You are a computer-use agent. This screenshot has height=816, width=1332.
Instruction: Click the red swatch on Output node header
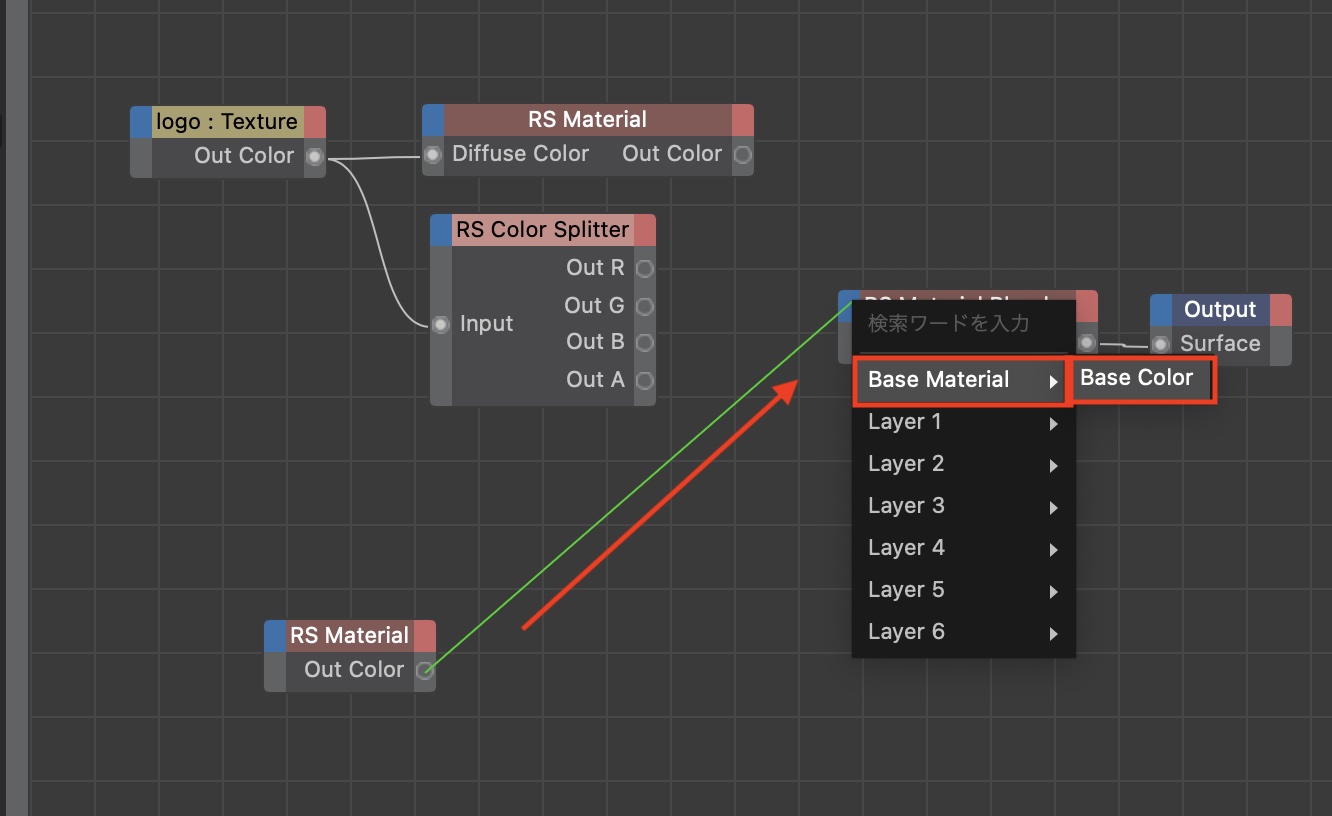[1280, 310]
